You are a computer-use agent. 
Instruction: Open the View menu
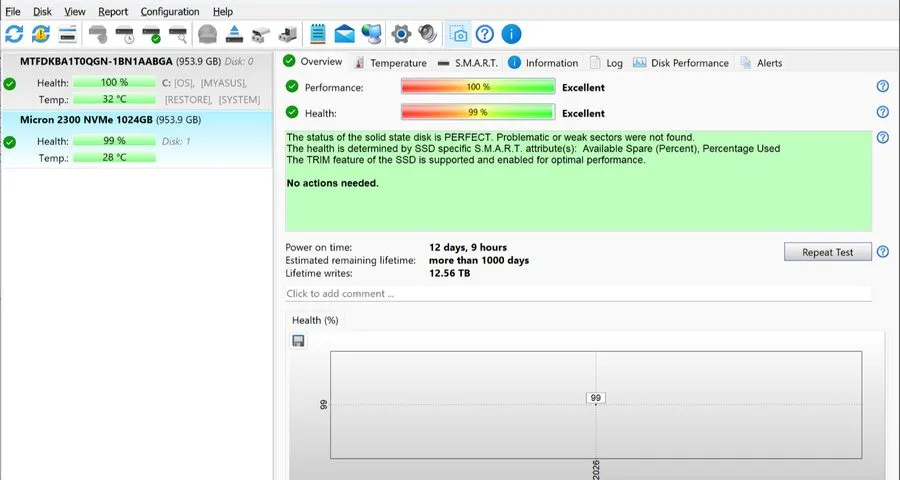click(x=75, y=11)
